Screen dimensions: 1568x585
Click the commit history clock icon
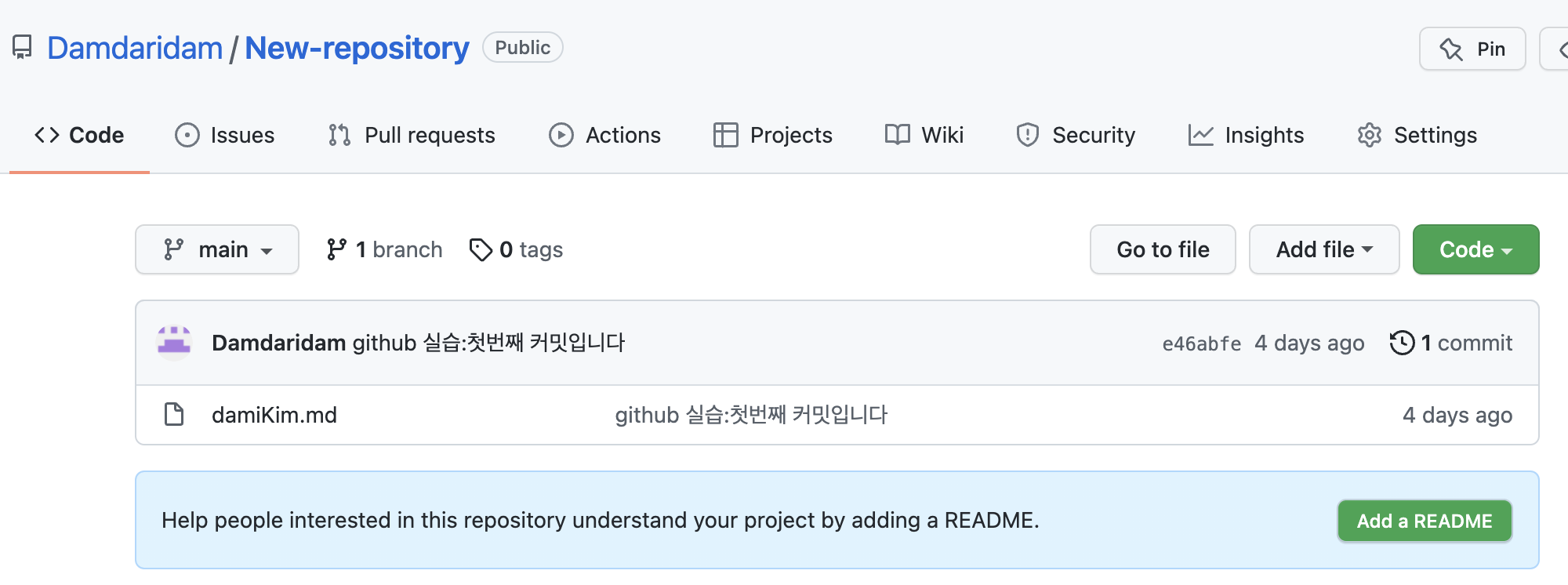point(1402,343)
